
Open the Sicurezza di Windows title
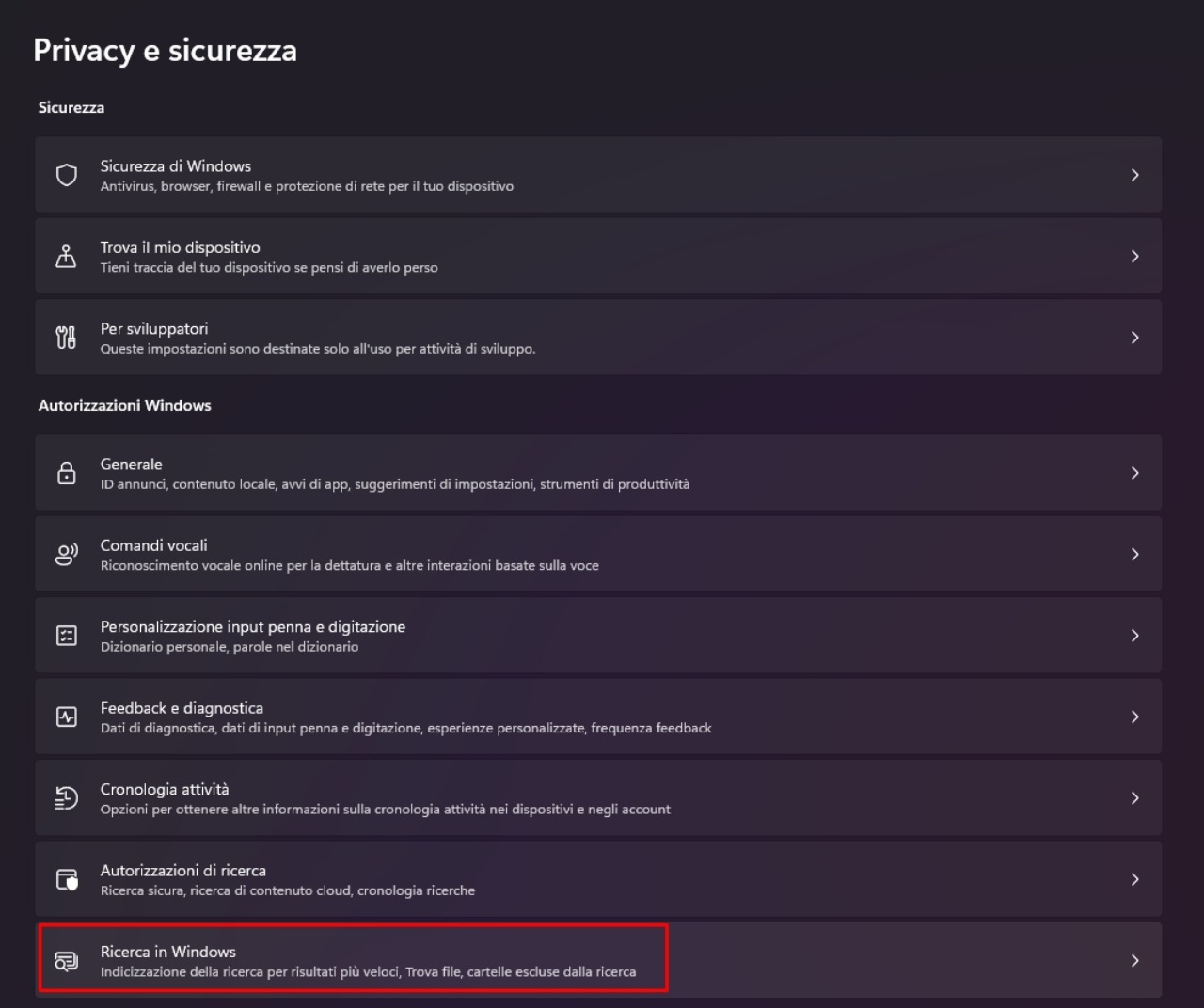(176, 166)
